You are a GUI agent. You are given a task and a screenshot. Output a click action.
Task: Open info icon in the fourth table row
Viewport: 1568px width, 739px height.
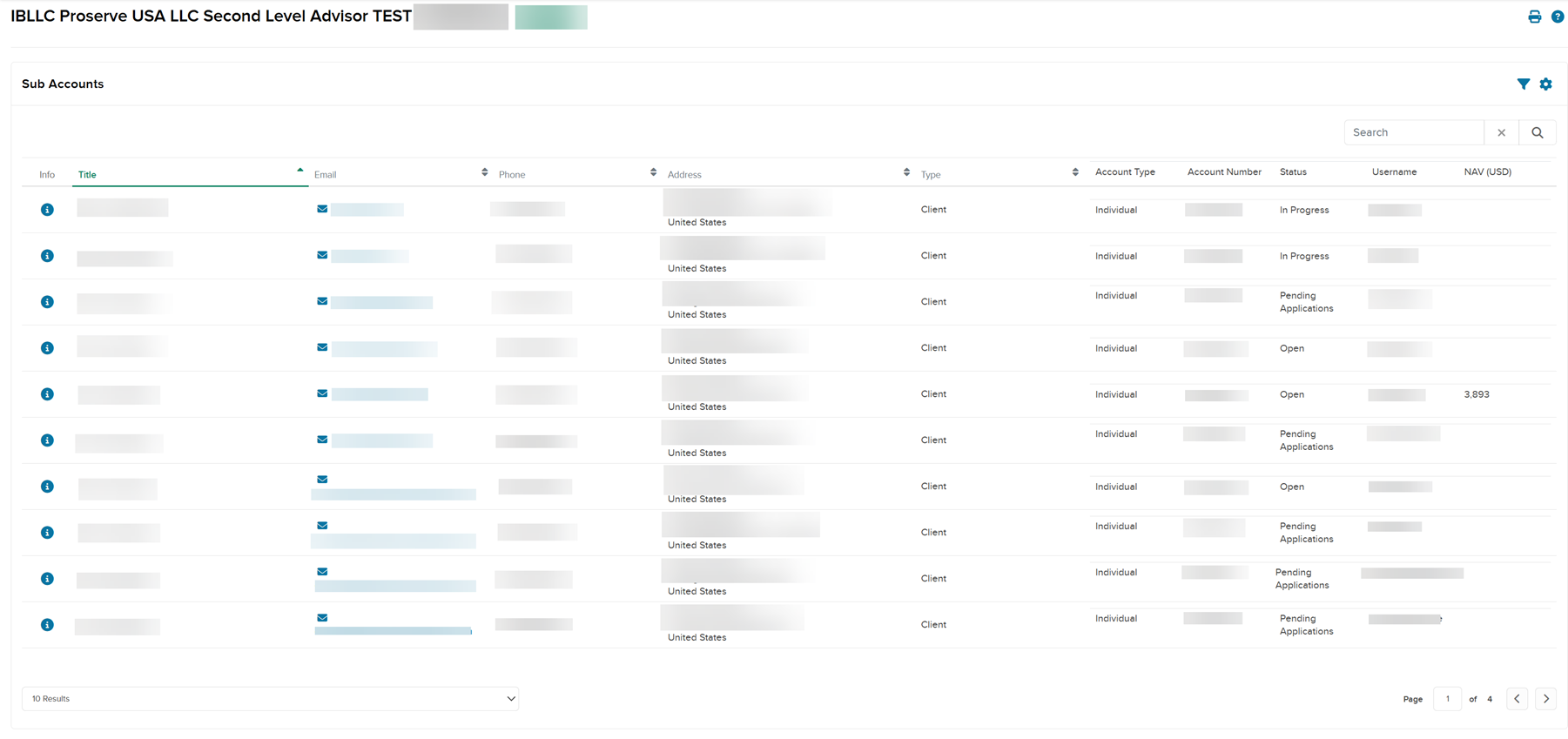pyautogui.click(x=47, y=348)
